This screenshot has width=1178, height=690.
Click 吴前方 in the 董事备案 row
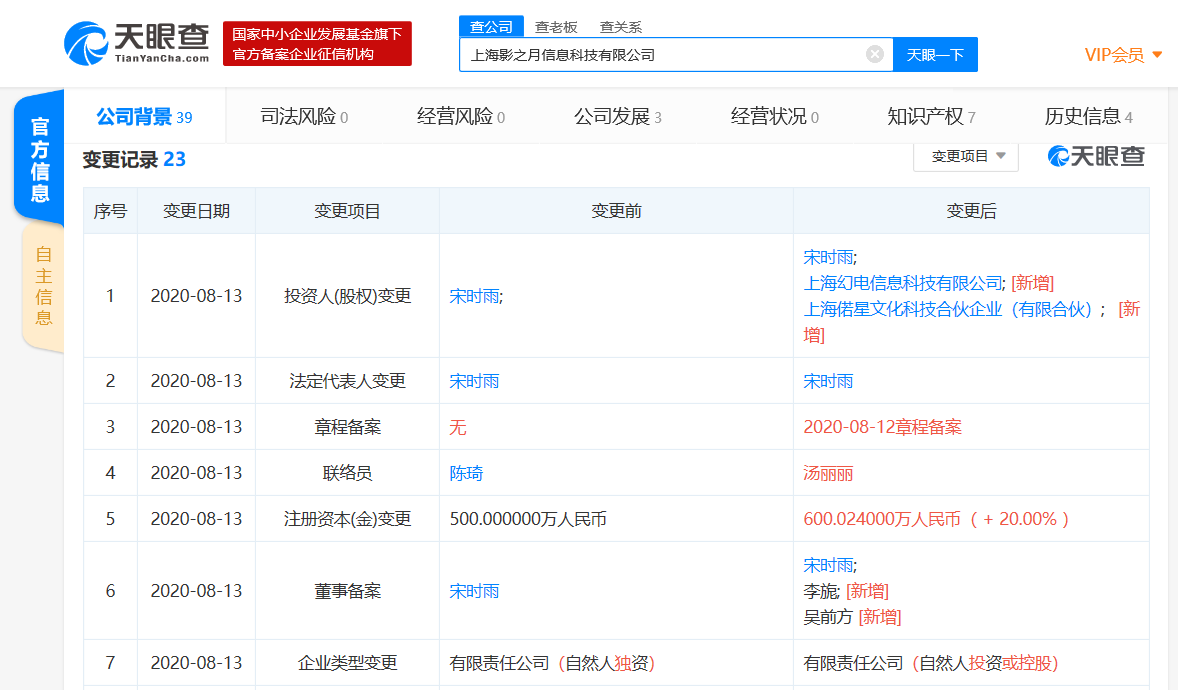(x=828, y=618)
